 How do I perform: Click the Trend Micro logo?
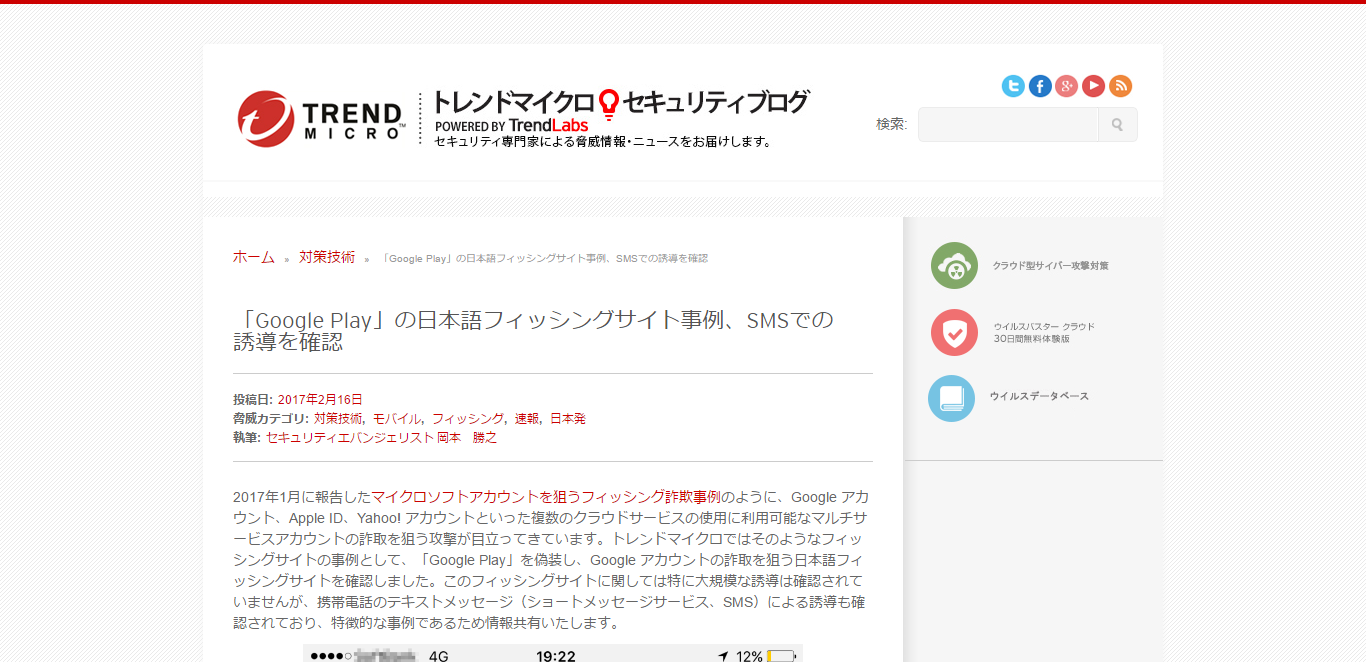point(321,118)
